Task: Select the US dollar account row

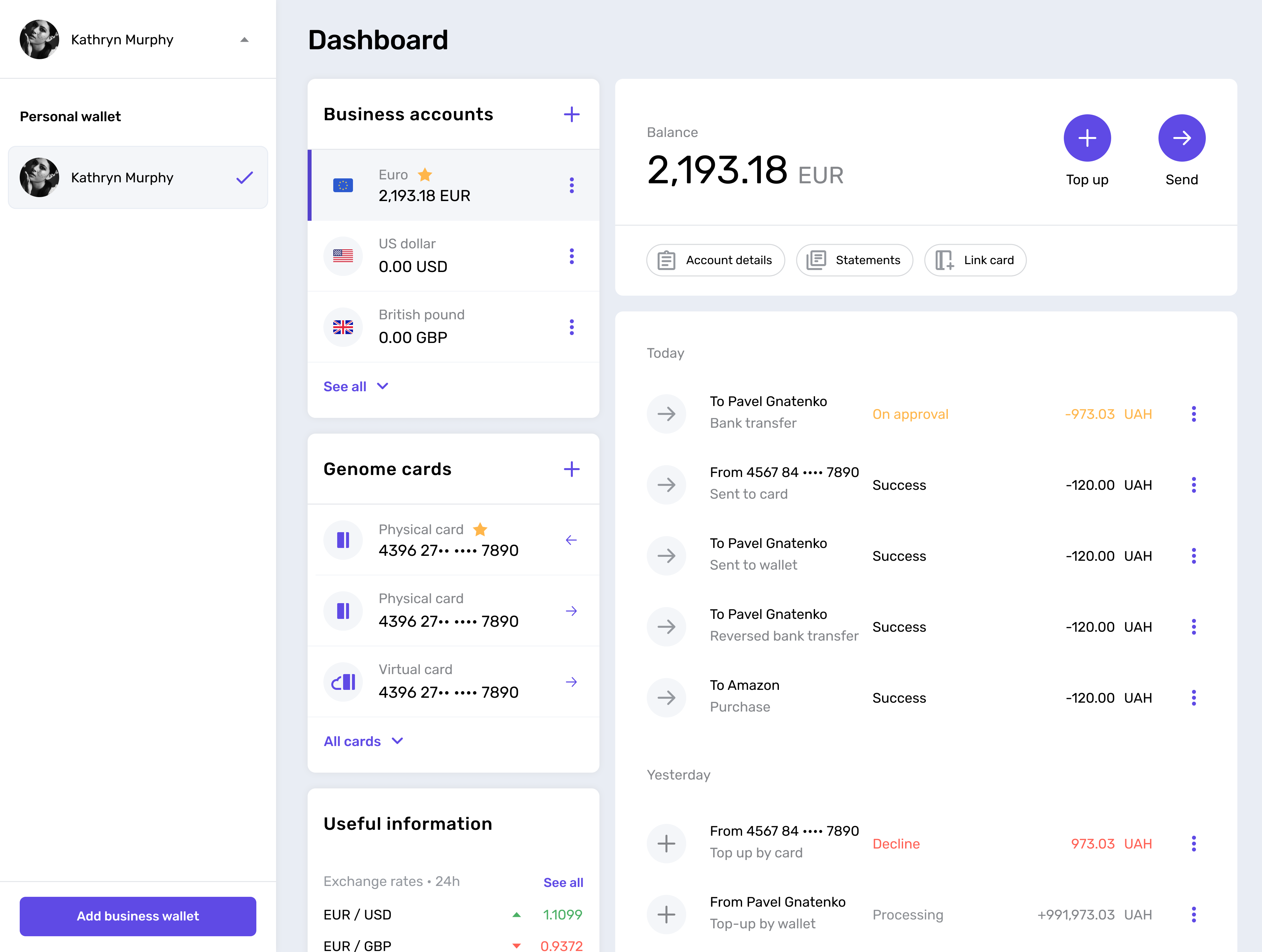Action: pyautogui.click(x=453, y=256)
